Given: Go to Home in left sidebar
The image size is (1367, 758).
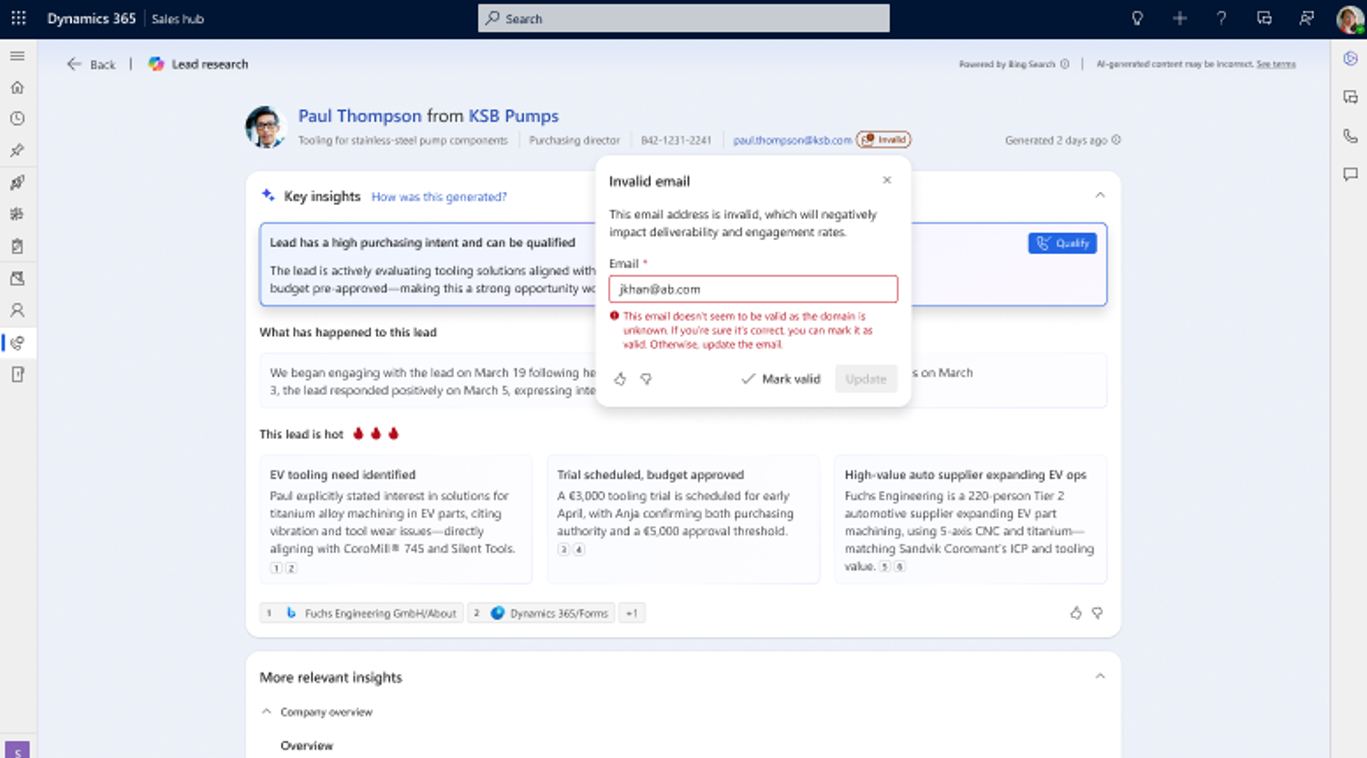Looking at the screenshot, I should [x=17, y=87].
